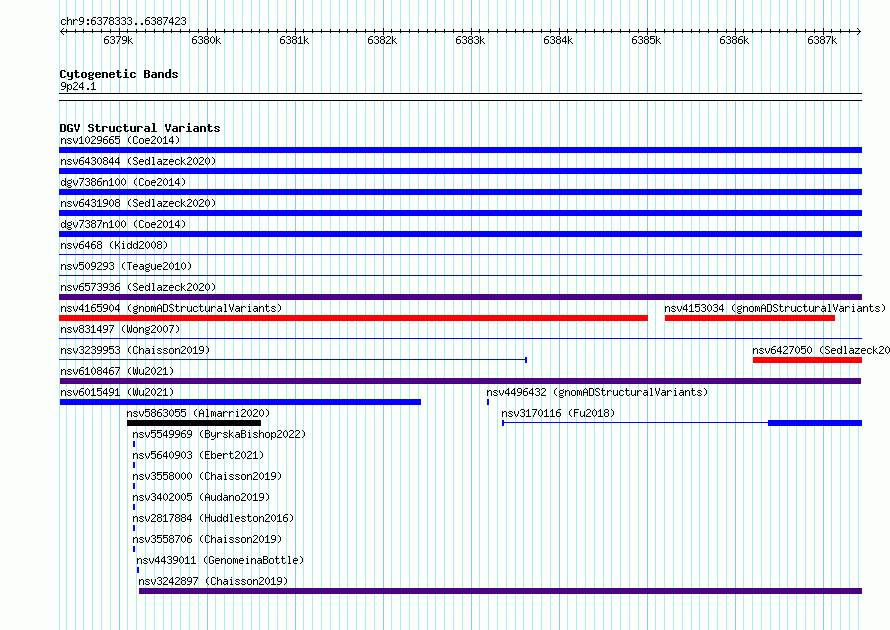Click the purple bar under nsv6573936
890x630 pixels.
pyautogui.click(x=460, y=297)
